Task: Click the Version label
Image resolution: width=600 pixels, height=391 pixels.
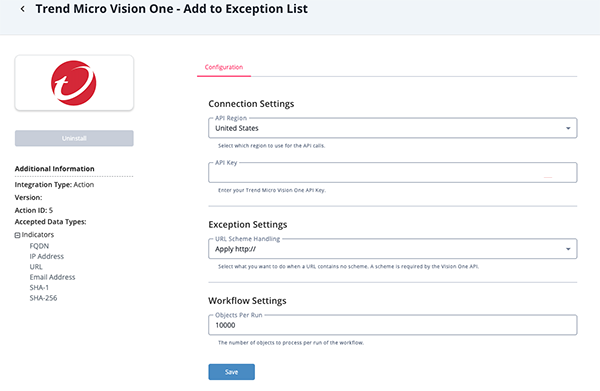Action: [x=28, y=197]
